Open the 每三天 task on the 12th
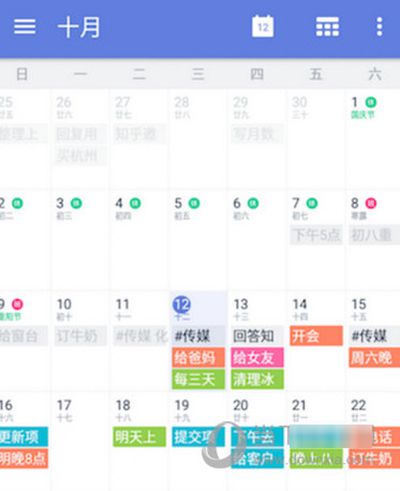400x491 pixels. 198,379
